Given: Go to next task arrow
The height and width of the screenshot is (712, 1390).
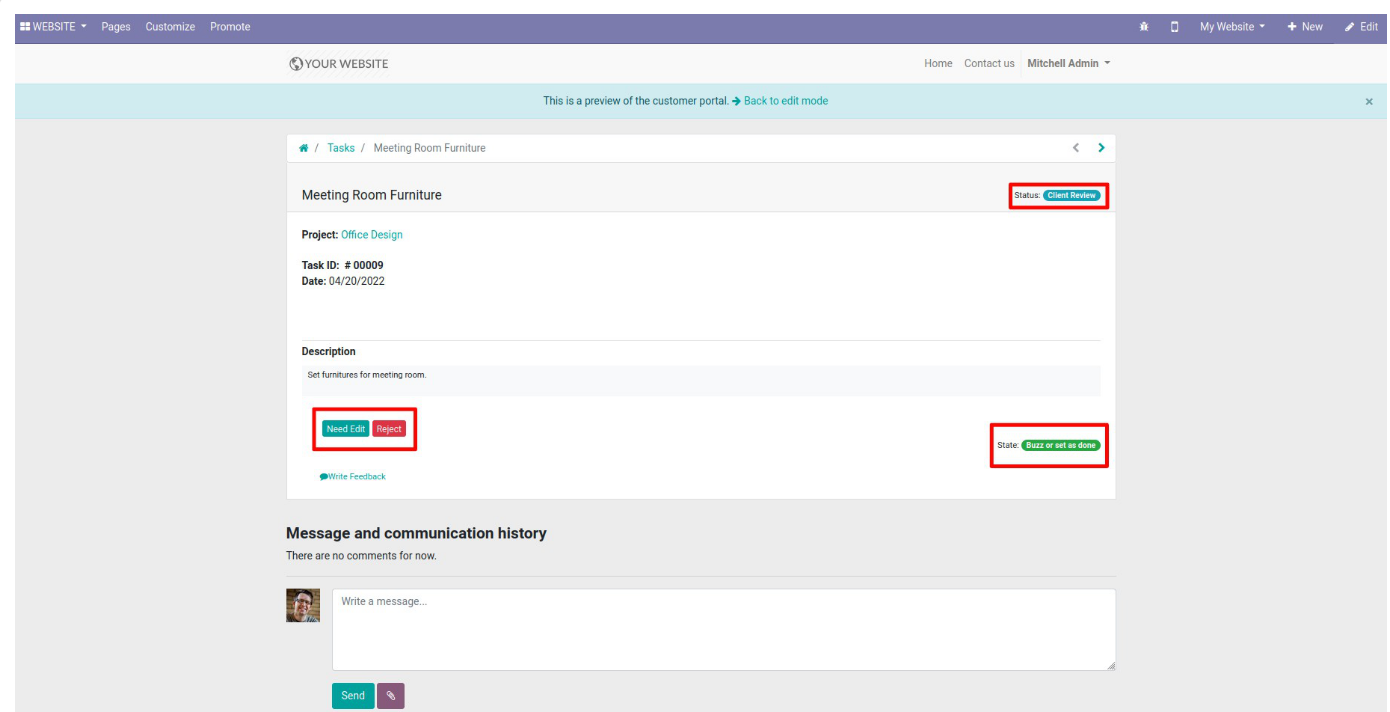Looking at the screenshot, I should click(x=1101, y=148).
